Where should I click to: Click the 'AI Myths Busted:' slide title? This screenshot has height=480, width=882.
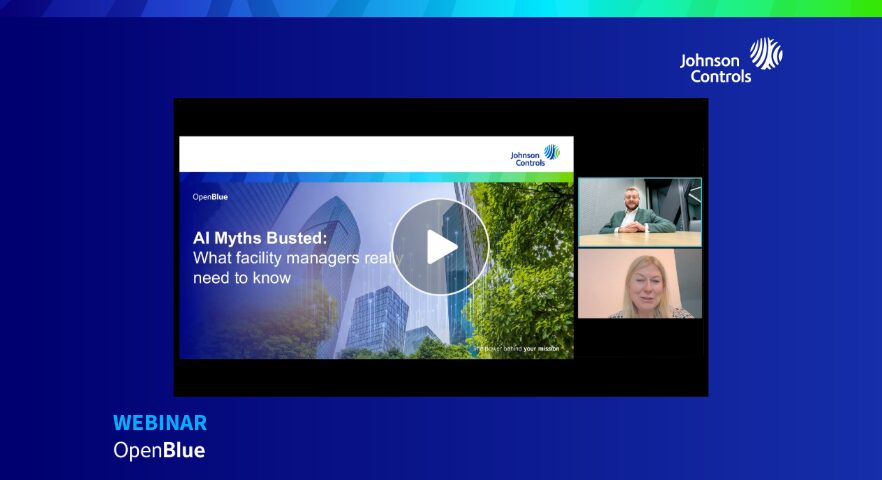tap(260, 238)
